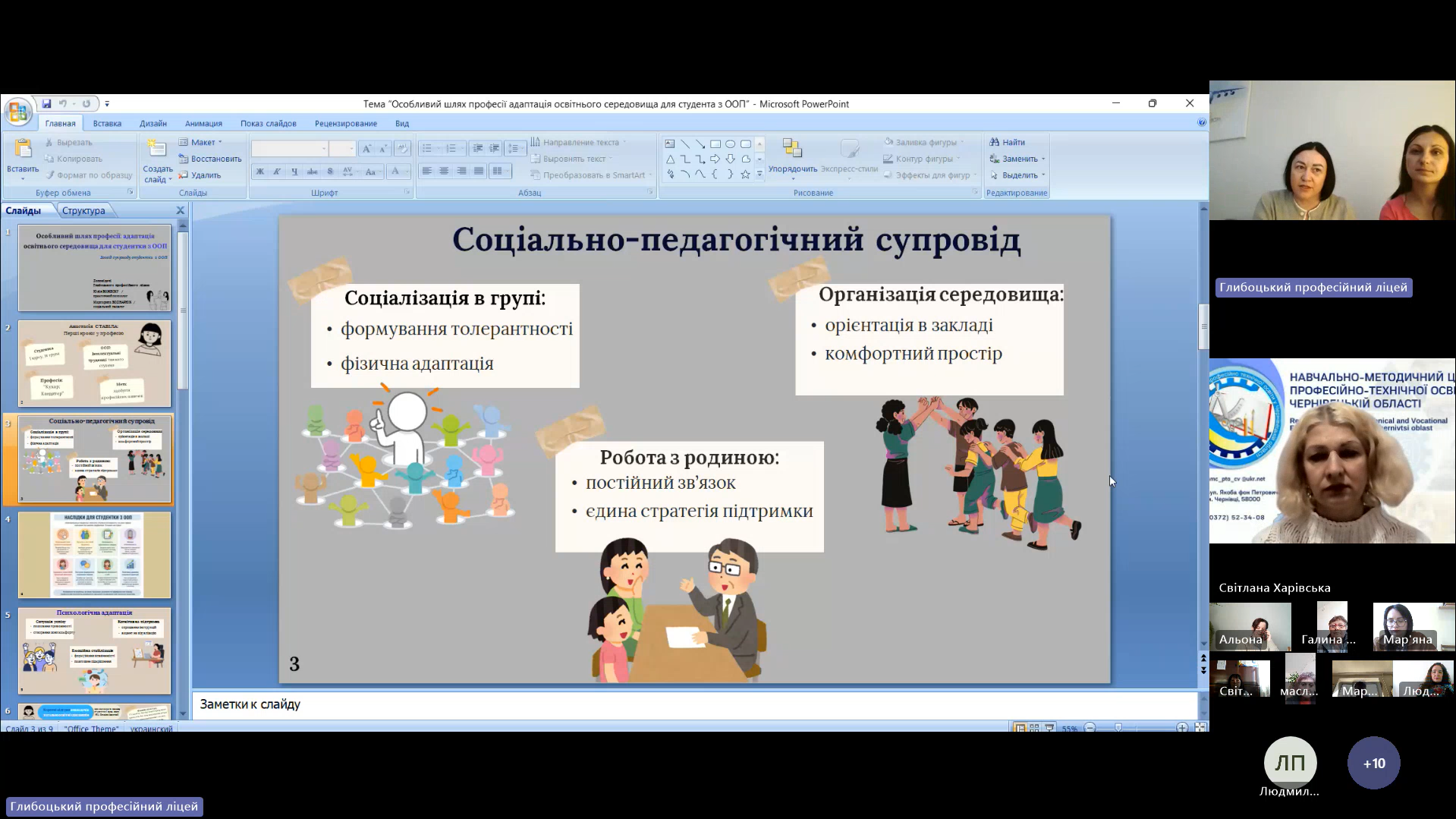Select slide 4 thumbnail in the panel
Viewport: 1456px width, 819px height.
[x=95, y=555]
